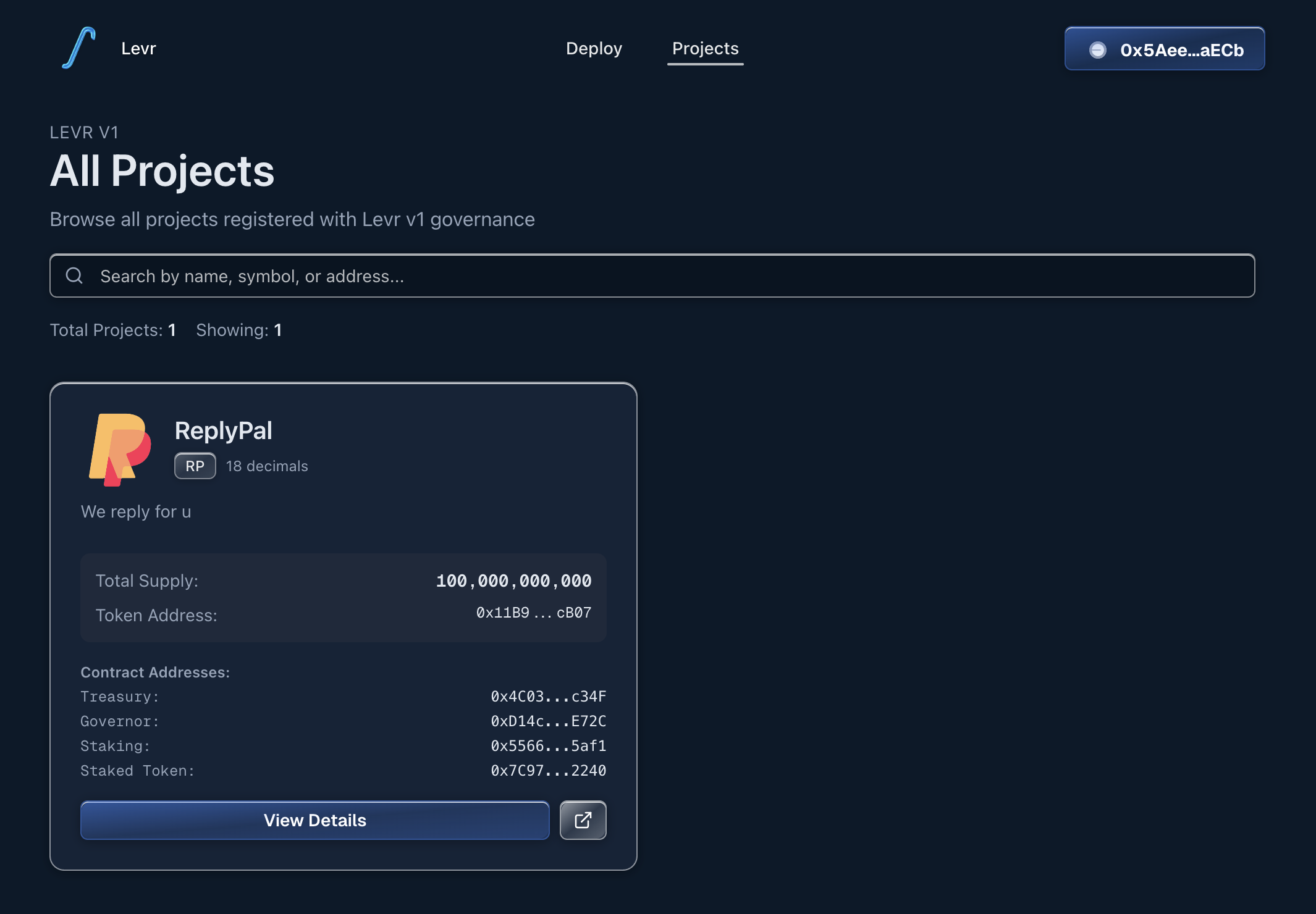The height and width of the screenshot is (914, 1316).
Task: Click Staking address 0x5566...5af1
Action: click(548, 746)
